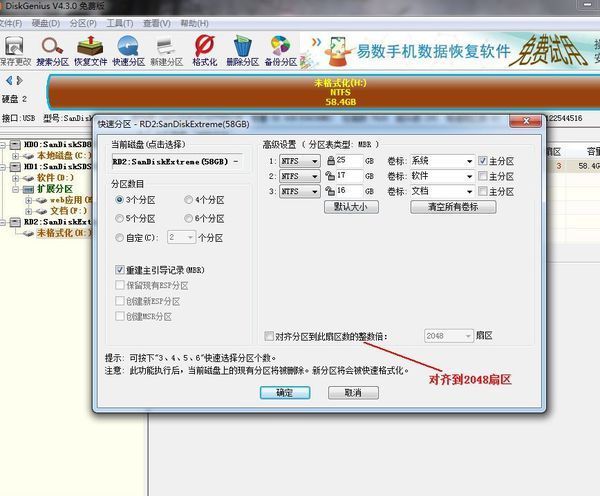Click Clear All Labels (清空所有卷标) button
Viewport: 600px width, 496px height.
click(453, 207)
